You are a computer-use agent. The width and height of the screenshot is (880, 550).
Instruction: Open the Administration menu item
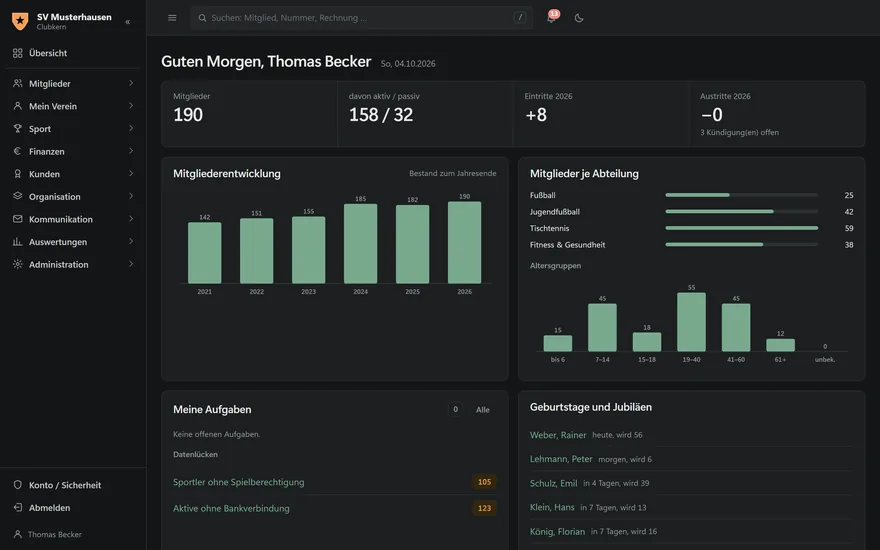pyautogui.click(x=73, y=264)
